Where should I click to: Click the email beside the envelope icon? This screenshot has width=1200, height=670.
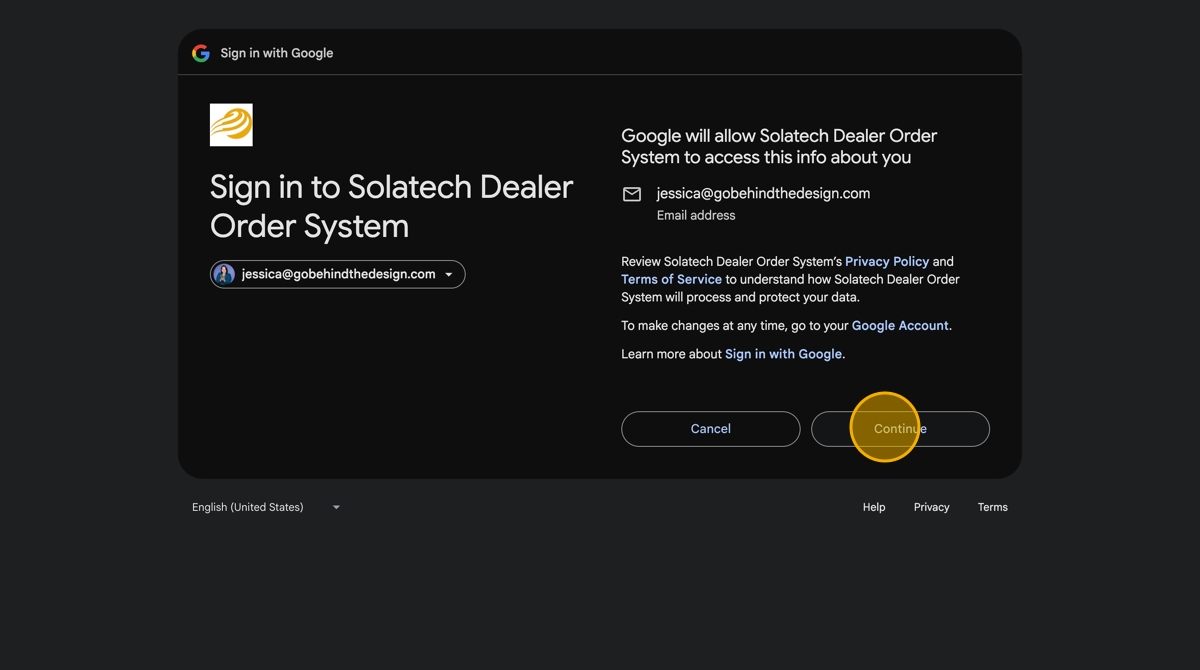[763, 193]
